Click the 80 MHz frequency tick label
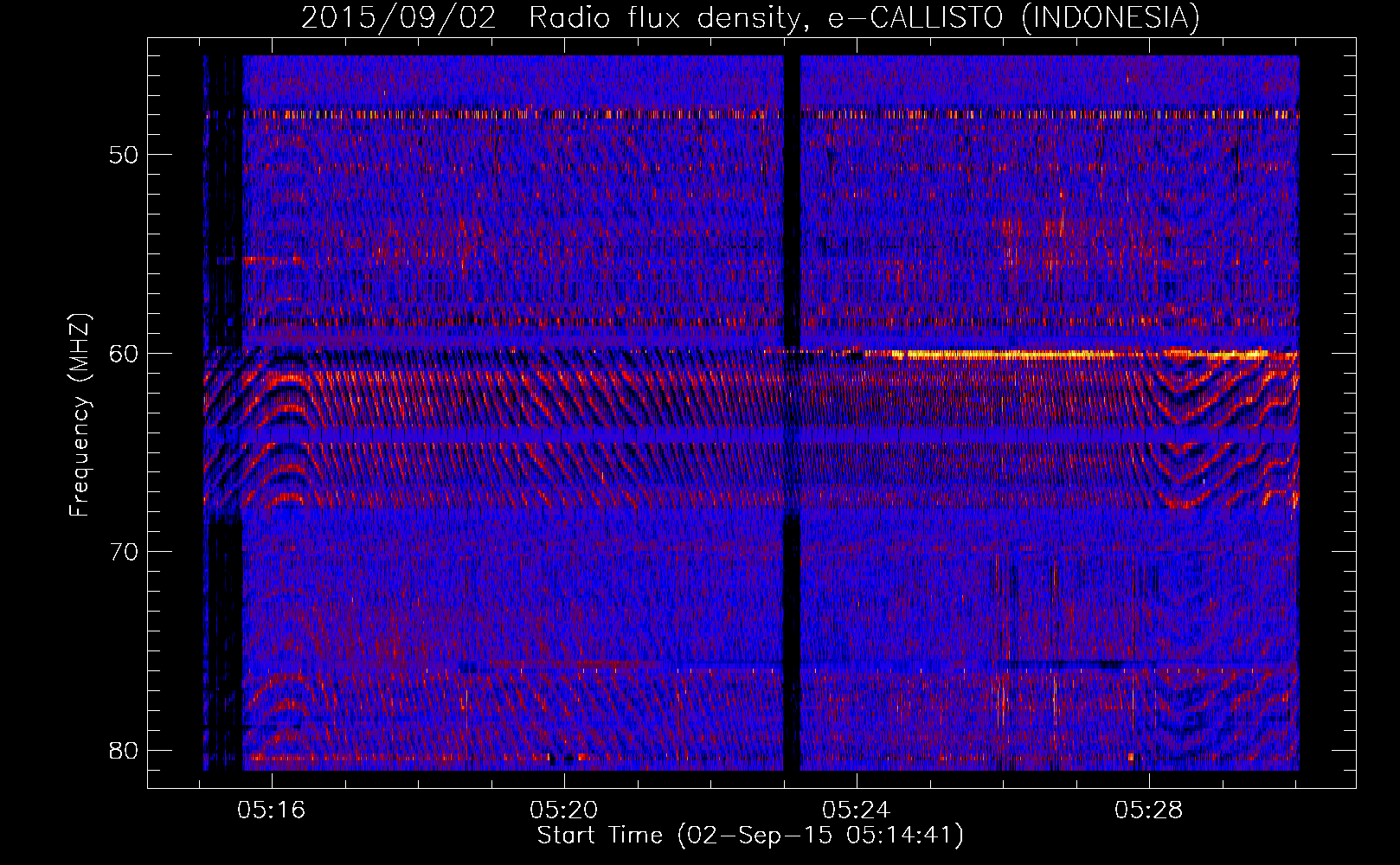 (125, 750)
